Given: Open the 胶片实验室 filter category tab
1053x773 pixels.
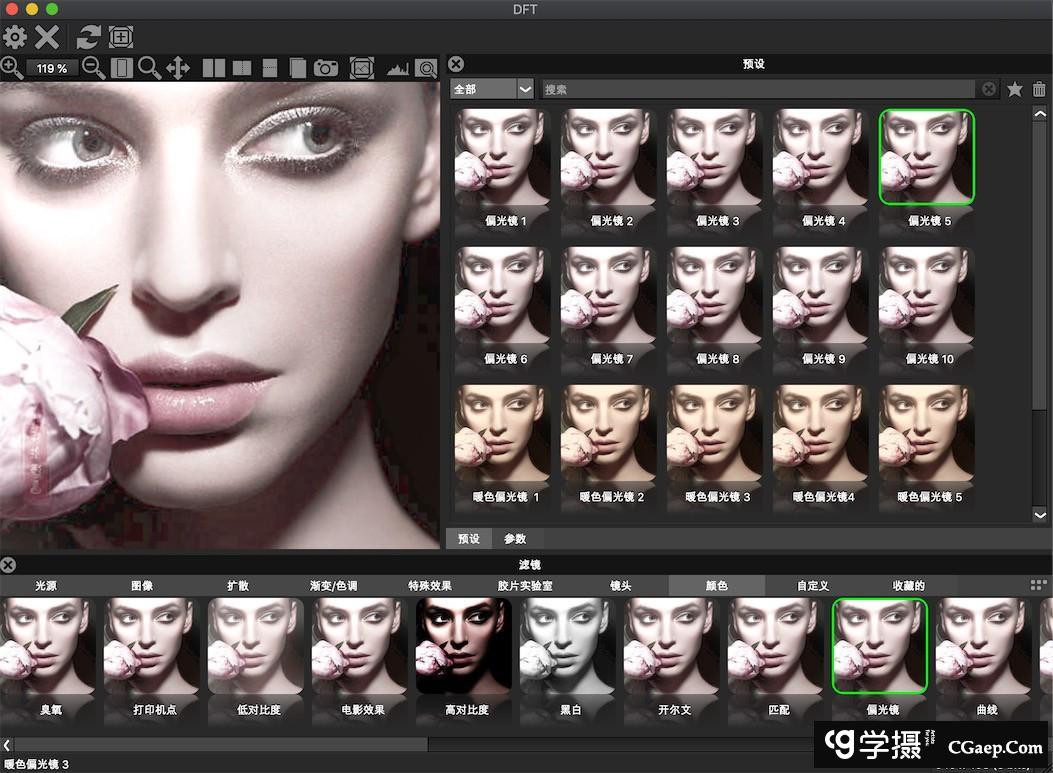Looking at the screenshot, I should 525,585.
